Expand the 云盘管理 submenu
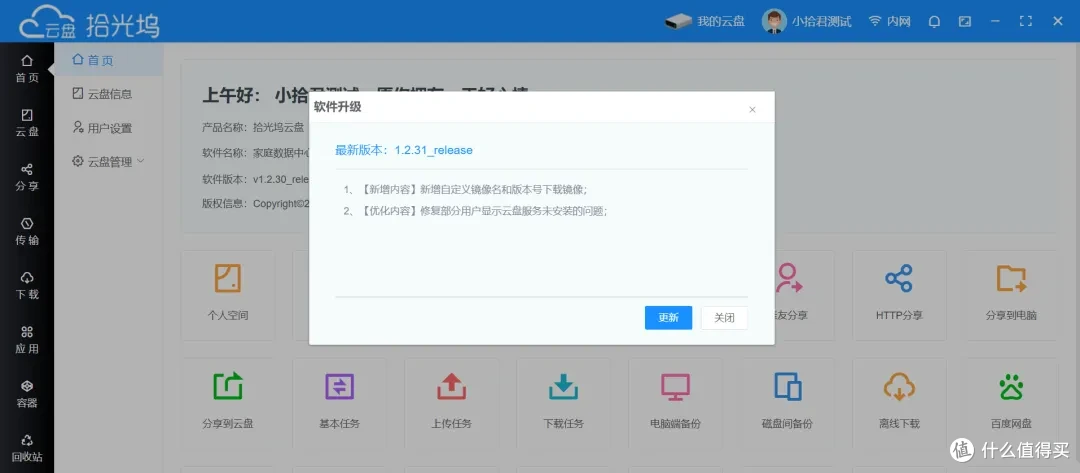1080x473 pixels. [109, 162]
